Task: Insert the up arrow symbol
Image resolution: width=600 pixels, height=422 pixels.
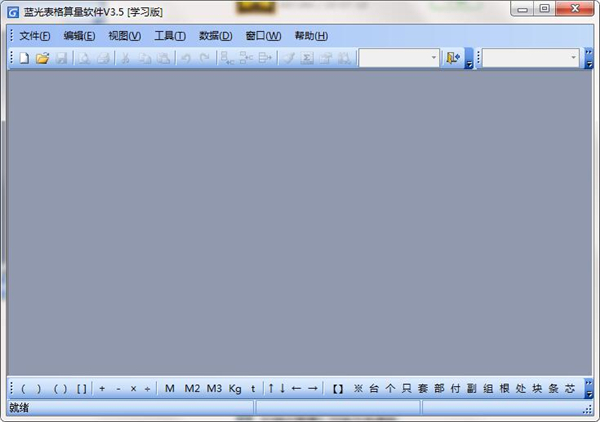Action: point(270,388)
